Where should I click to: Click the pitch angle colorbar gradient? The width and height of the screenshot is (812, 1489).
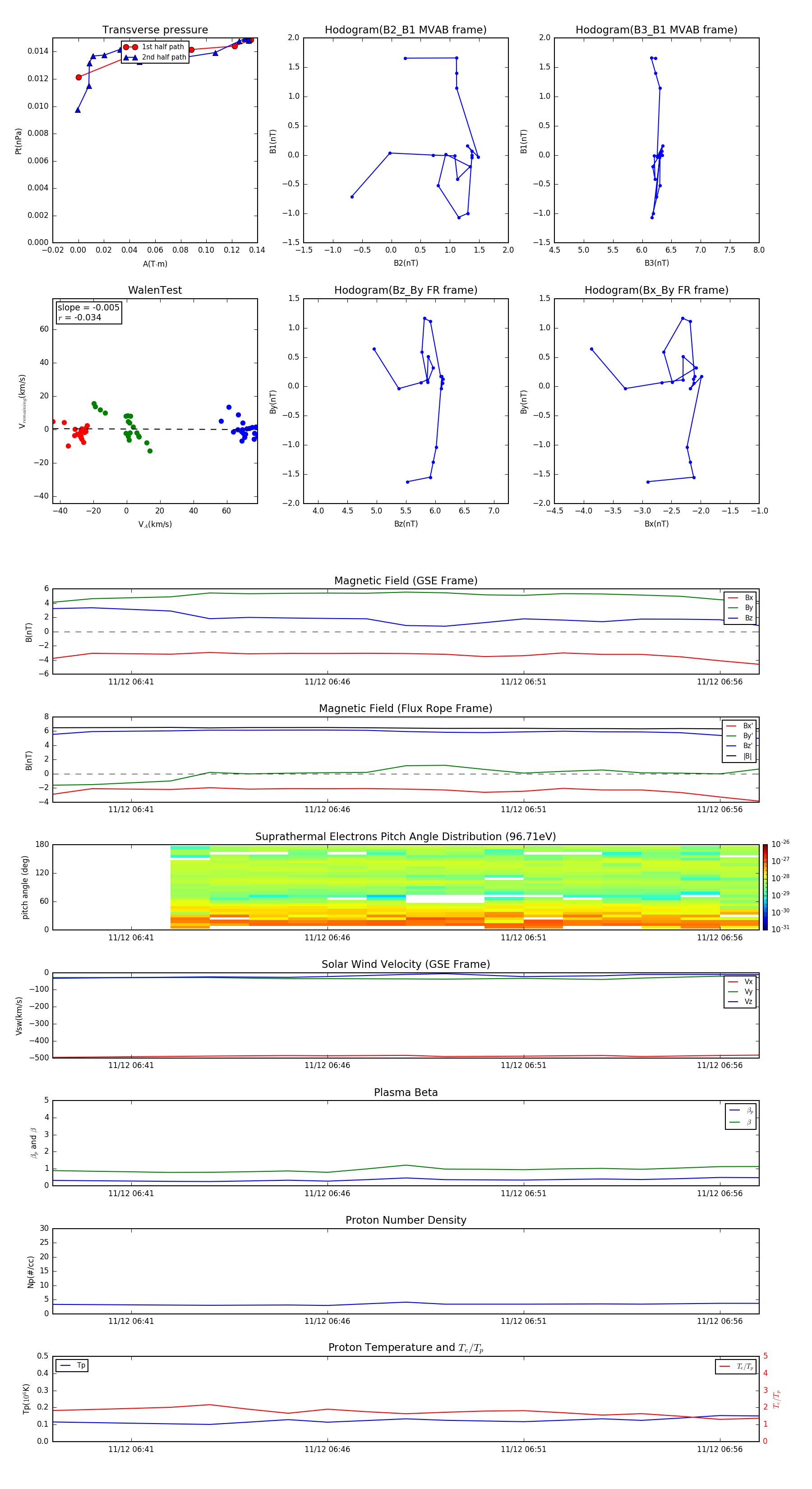pyautogui.click(x=765, y=887)
